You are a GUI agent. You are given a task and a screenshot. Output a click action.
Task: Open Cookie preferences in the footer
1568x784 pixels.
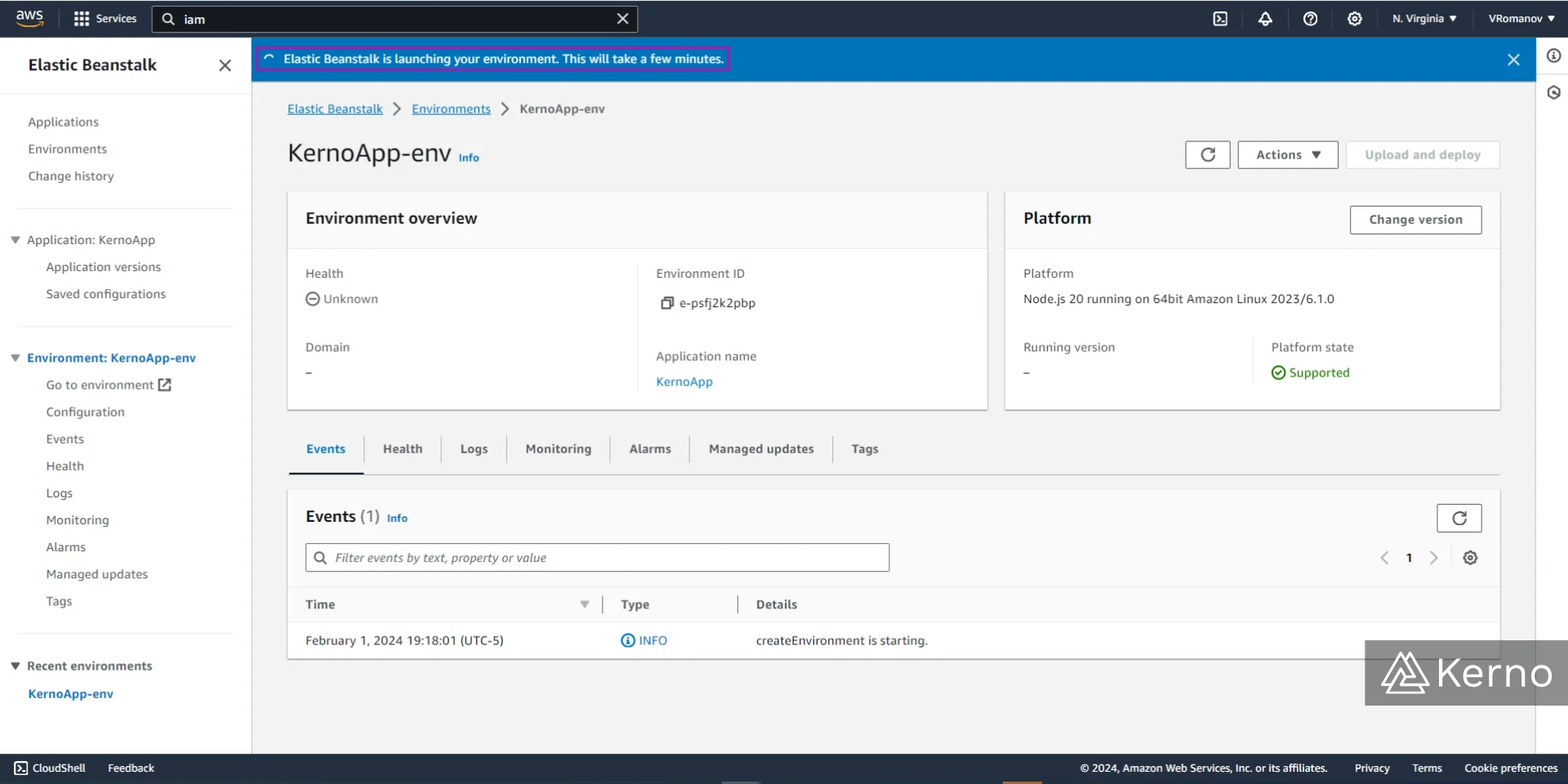1511,768
